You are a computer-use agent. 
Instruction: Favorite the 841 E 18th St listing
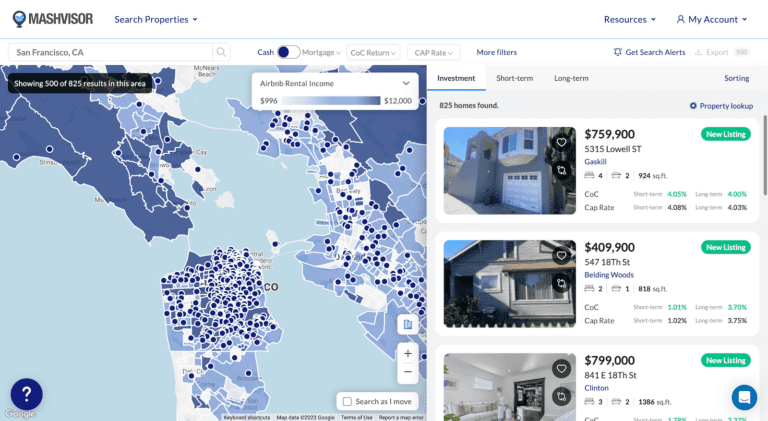[562, 368]
